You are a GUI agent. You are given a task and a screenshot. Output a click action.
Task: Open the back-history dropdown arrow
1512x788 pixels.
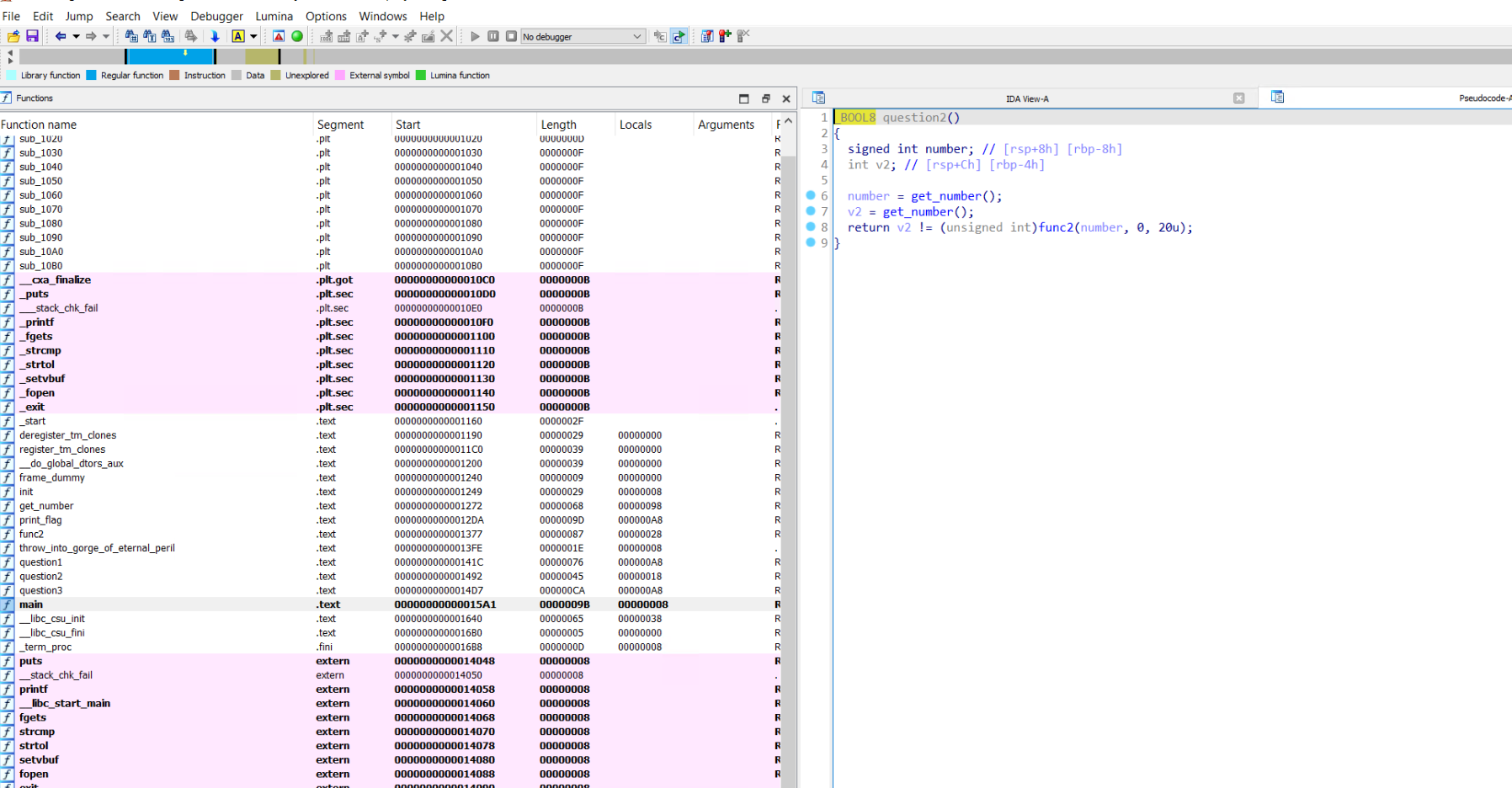tap(76, 36)
